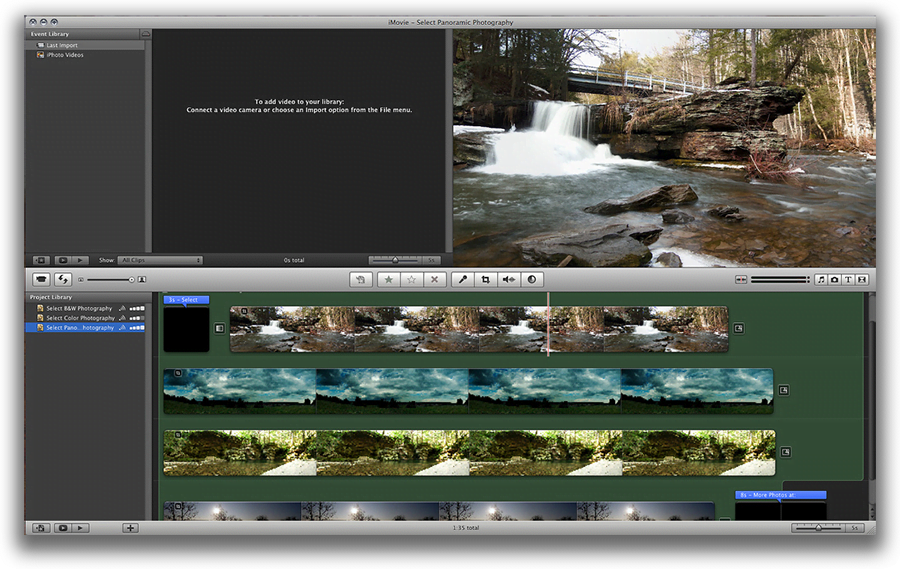900x569 pixels.
Task: Open the camera import window
Action: pos(41,280)
